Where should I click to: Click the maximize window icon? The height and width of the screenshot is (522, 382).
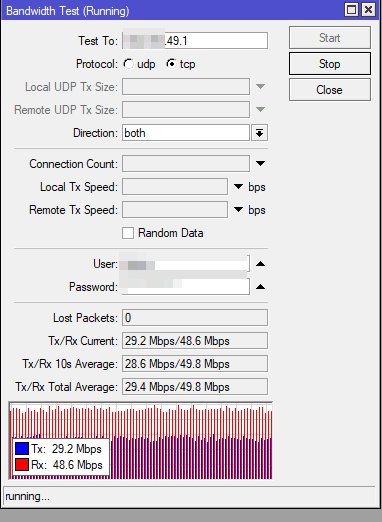click(351, 10)
